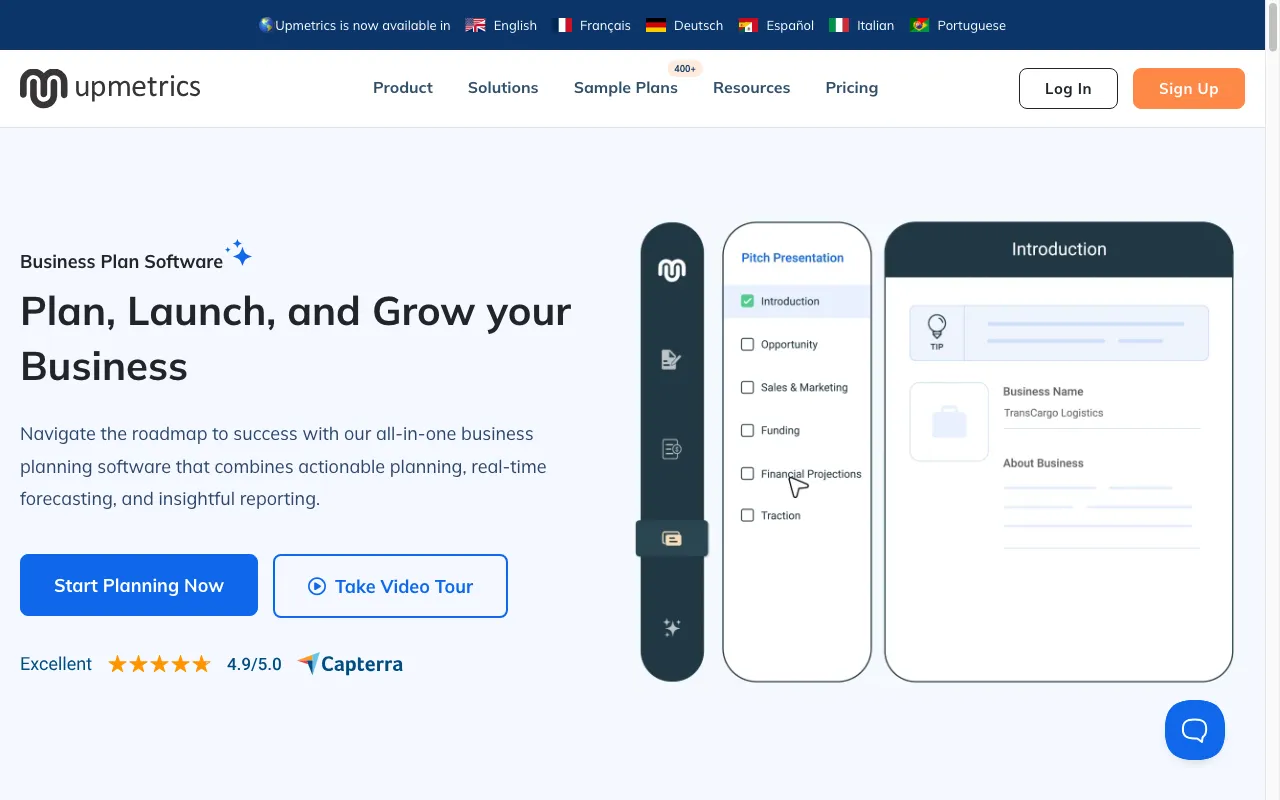Open the chat widget bubble
Screen dimensions: 1280x800
[1195, 730]
